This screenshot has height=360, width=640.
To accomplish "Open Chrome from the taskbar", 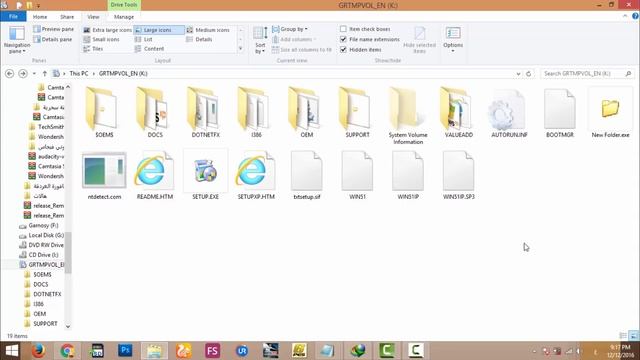I will [67, 351].
